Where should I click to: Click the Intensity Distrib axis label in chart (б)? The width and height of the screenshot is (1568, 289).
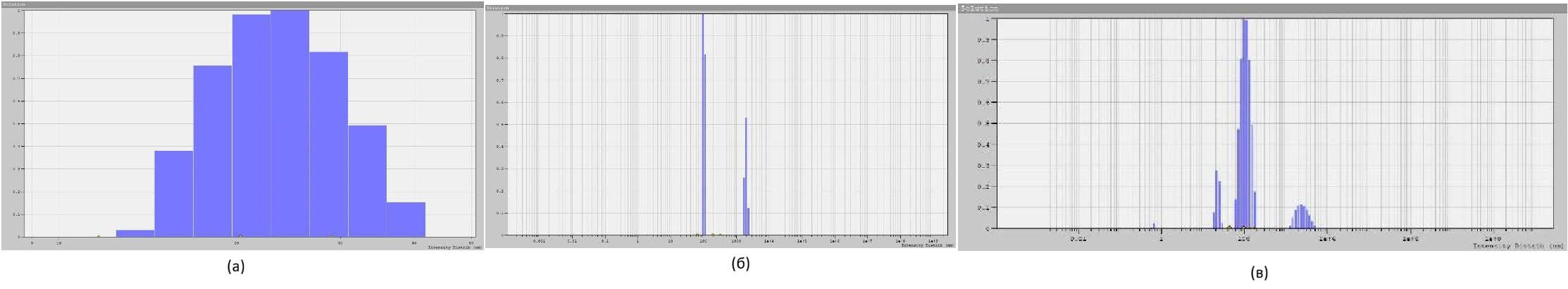click(927, 245)
